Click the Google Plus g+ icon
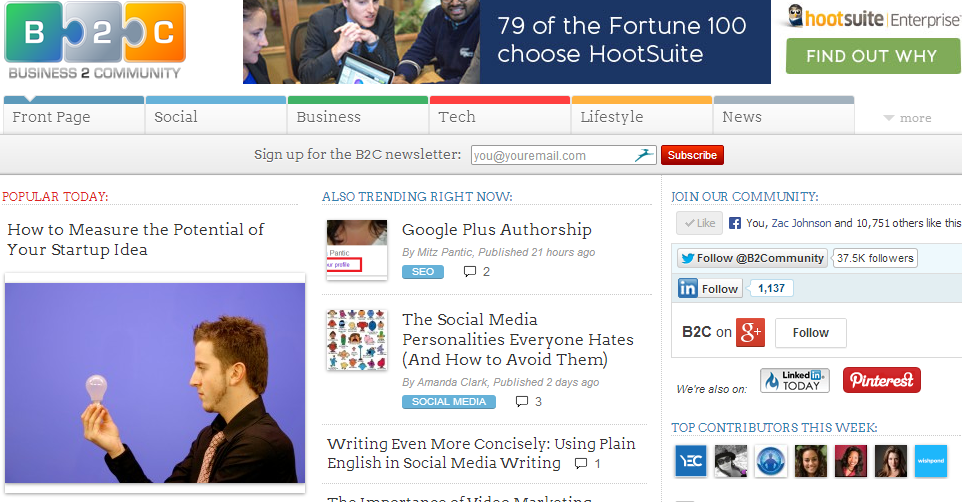 (750, 333)
